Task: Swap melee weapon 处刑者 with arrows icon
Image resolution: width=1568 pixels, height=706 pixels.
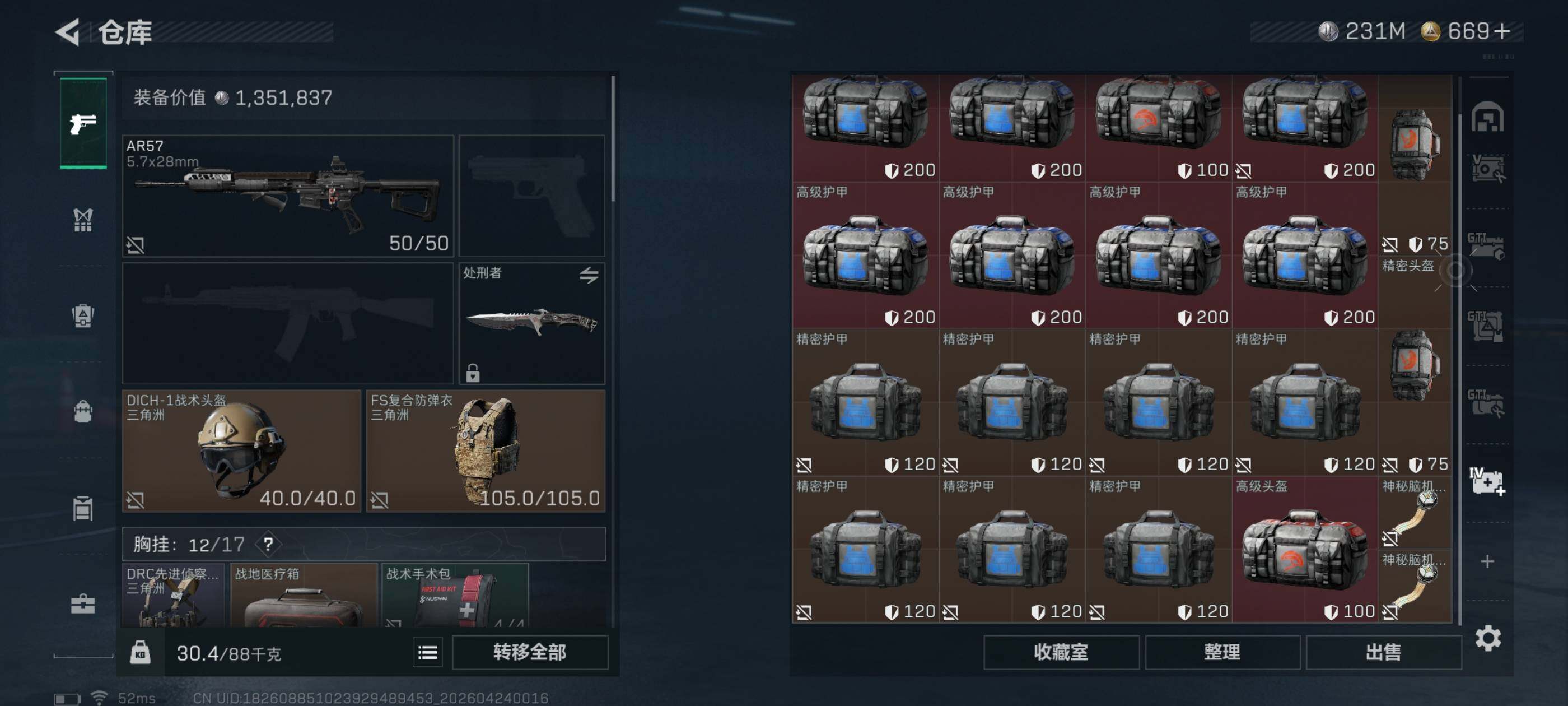Action: click(x=588, y=275)
